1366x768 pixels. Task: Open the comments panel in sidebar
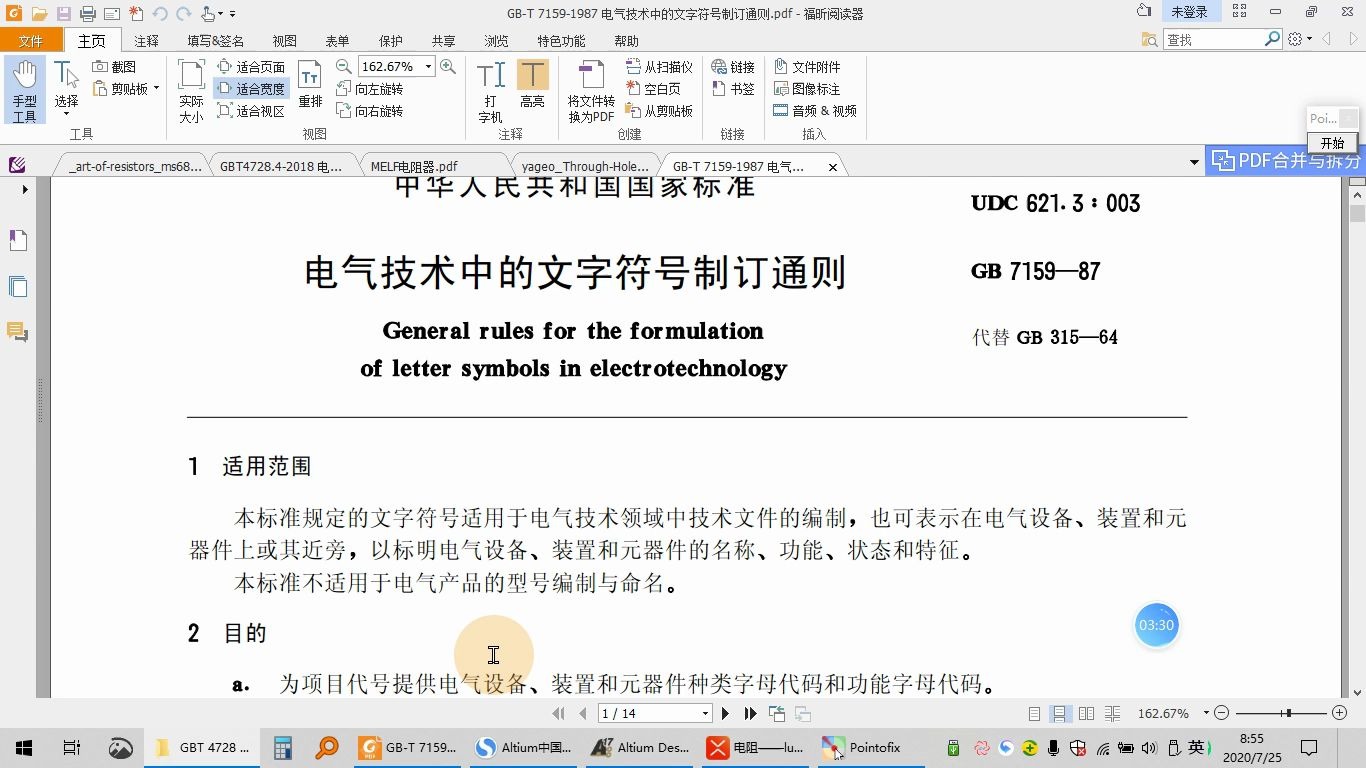tap(18, 332)
